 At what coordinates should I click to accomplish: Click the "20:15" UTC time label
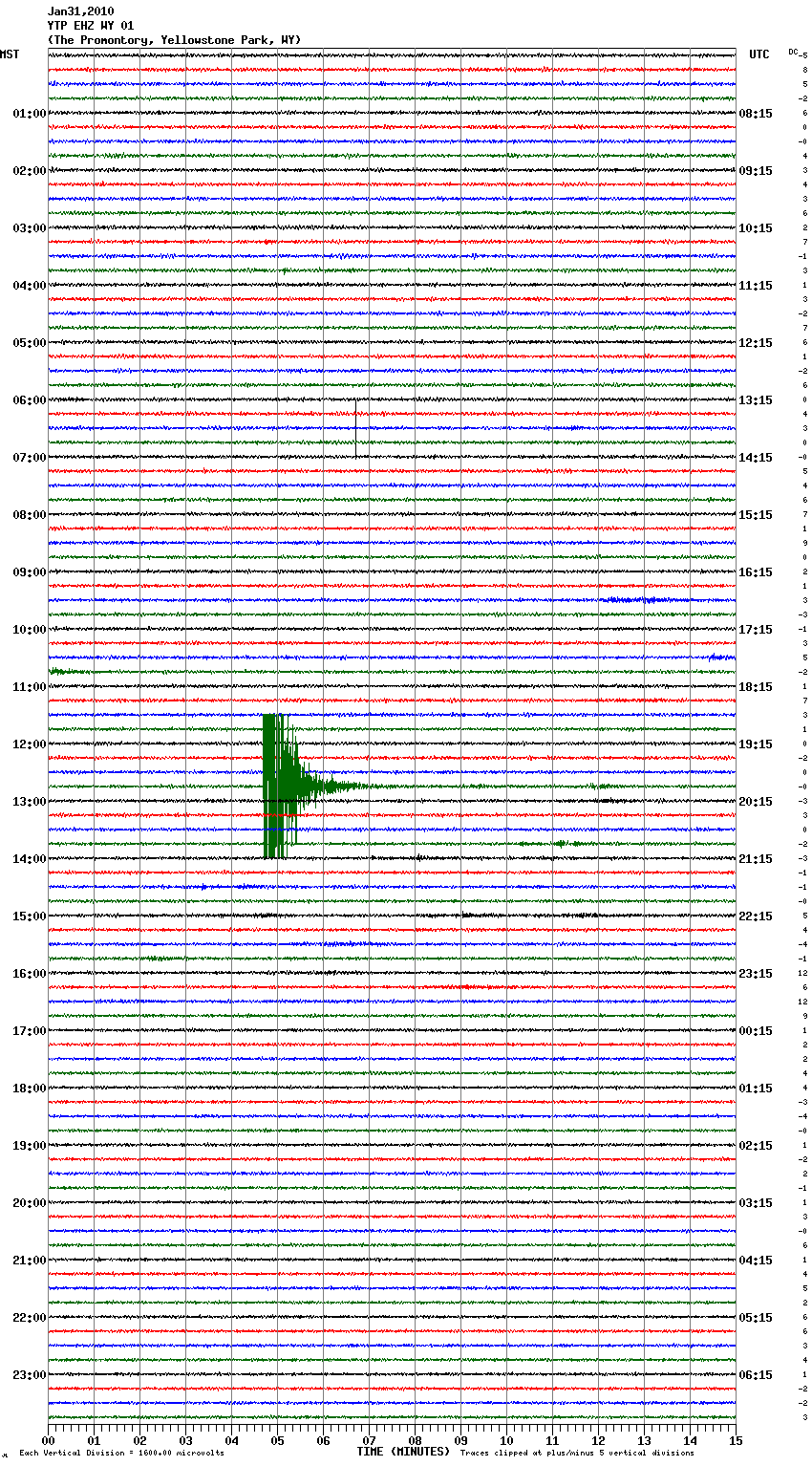(756, 802)
